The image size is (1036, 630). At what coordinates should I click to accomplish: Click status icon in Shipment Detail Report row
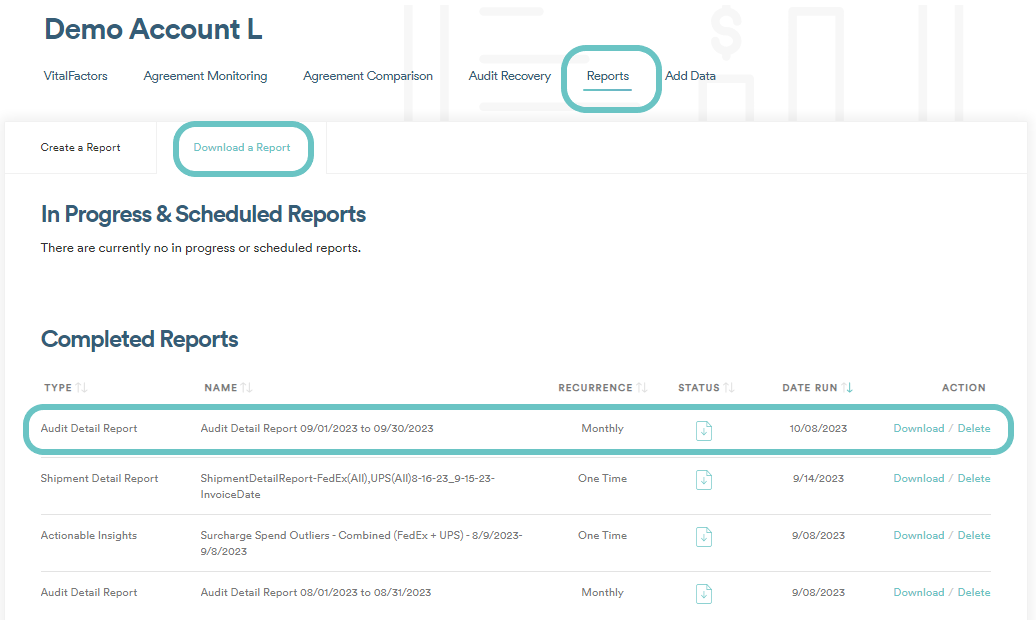tap(704, 480)
